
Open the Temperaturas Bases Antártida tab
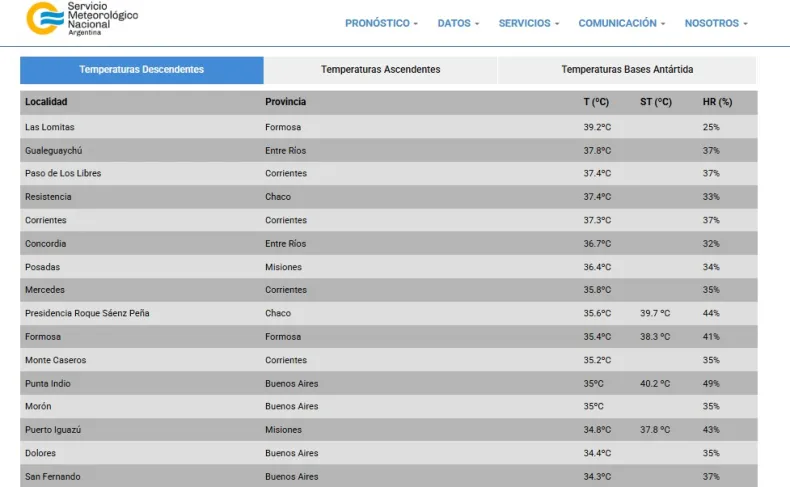627,70
